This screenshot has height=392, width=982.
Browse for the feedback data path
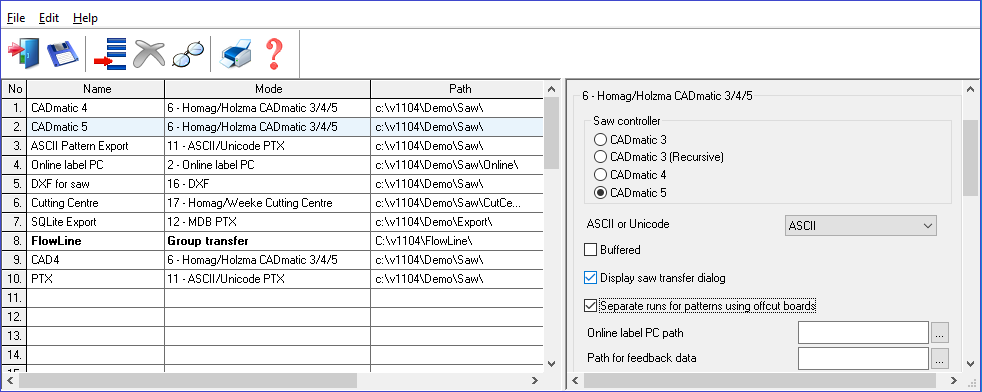pos(940,359)
